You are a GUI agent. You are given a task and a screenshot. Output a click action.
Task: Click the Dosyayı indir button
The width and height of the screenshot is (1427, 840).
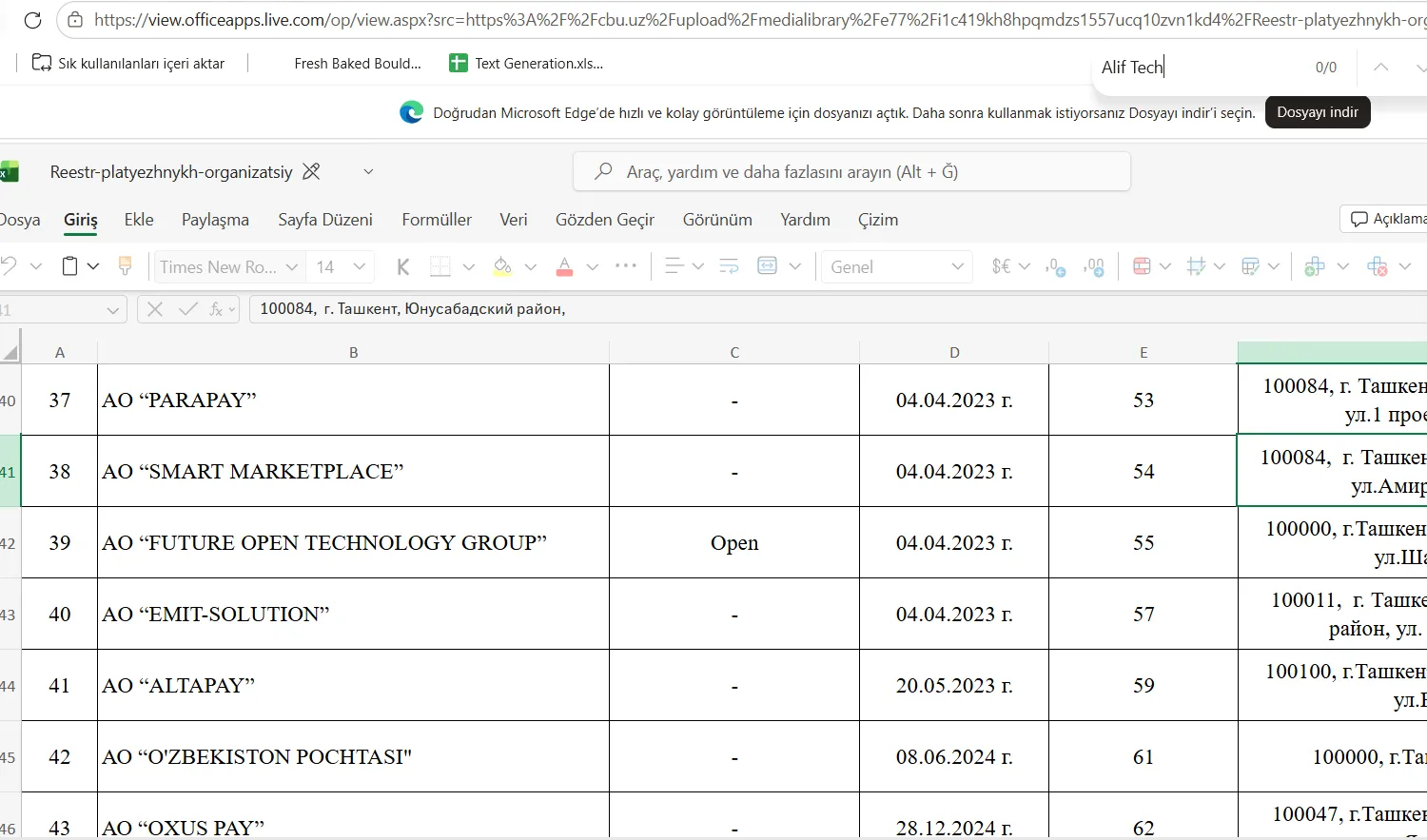tap(1318, 112)
